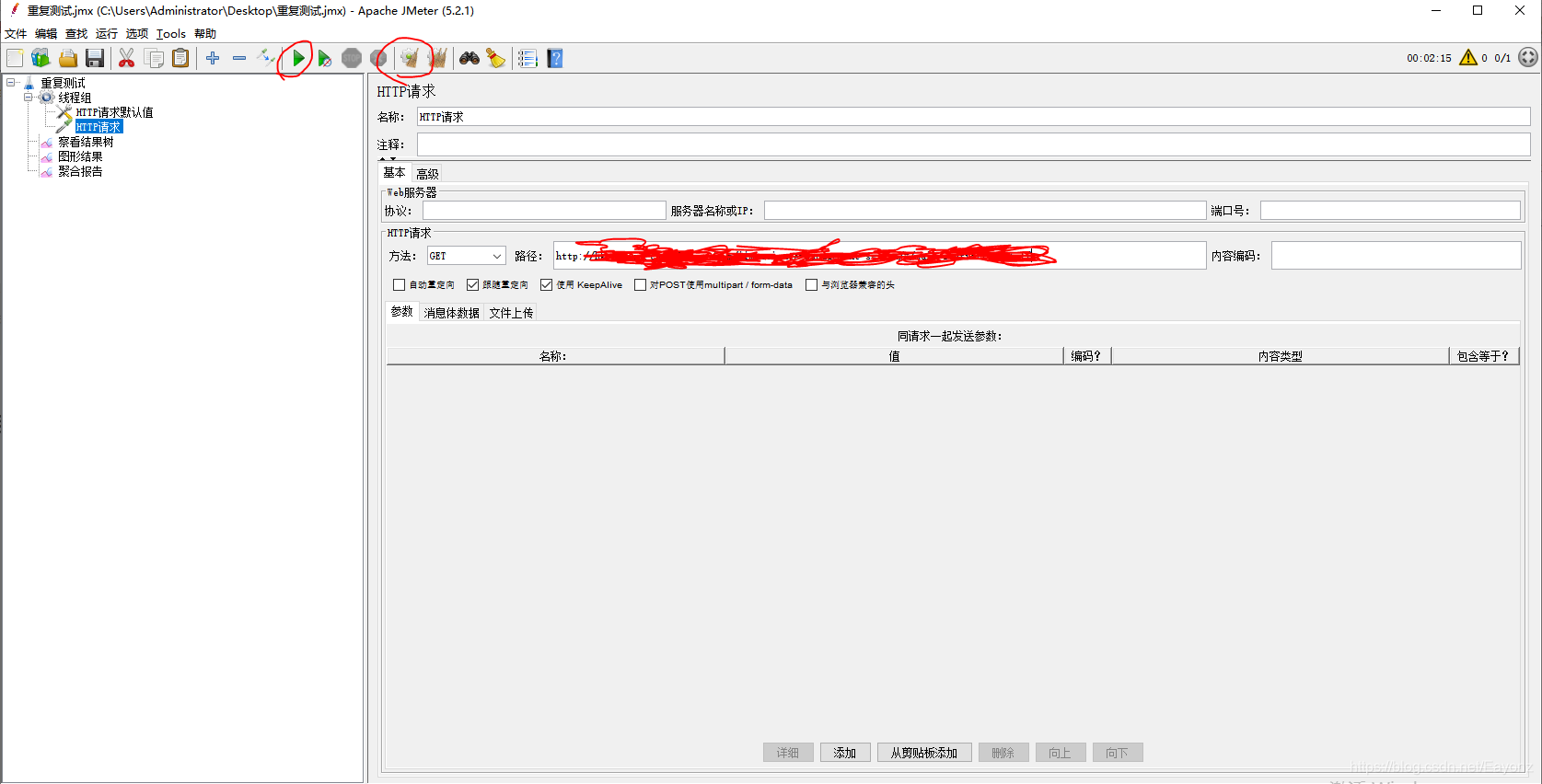Enable 对POST使用multipart / form-data checkbox
The image size is (1542, 784).
(640, 284)
